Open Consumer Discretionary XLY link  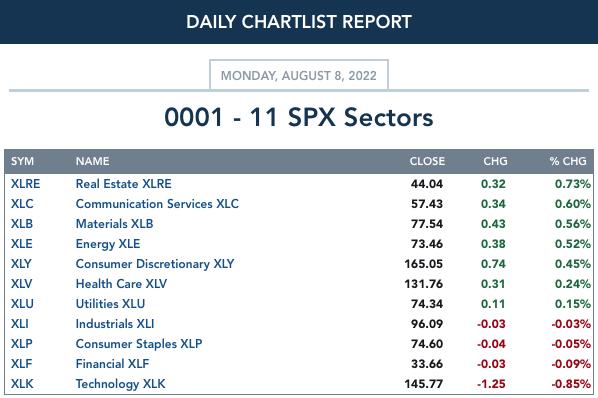155,264
